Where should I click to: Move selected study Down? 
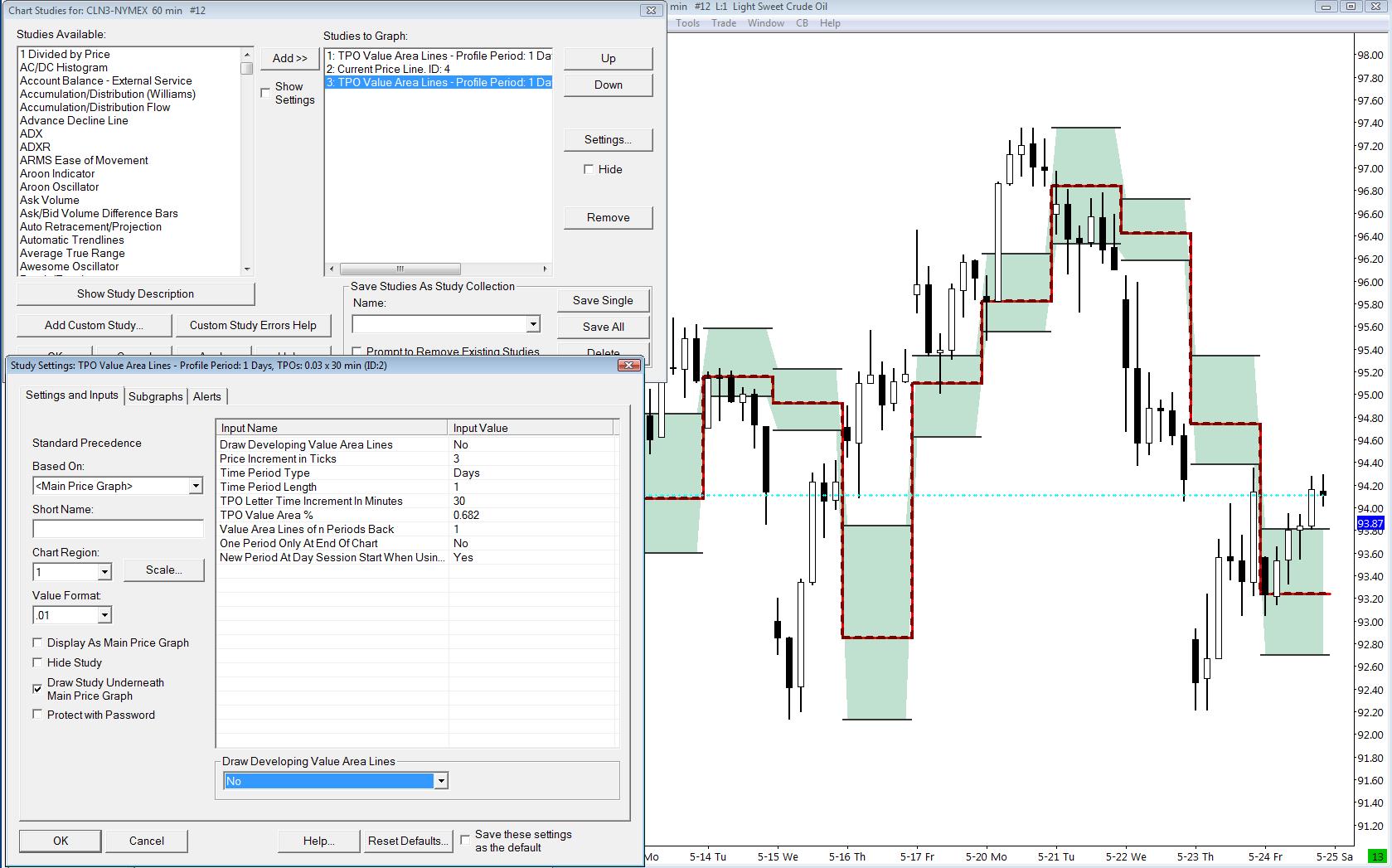click(608, 85)
